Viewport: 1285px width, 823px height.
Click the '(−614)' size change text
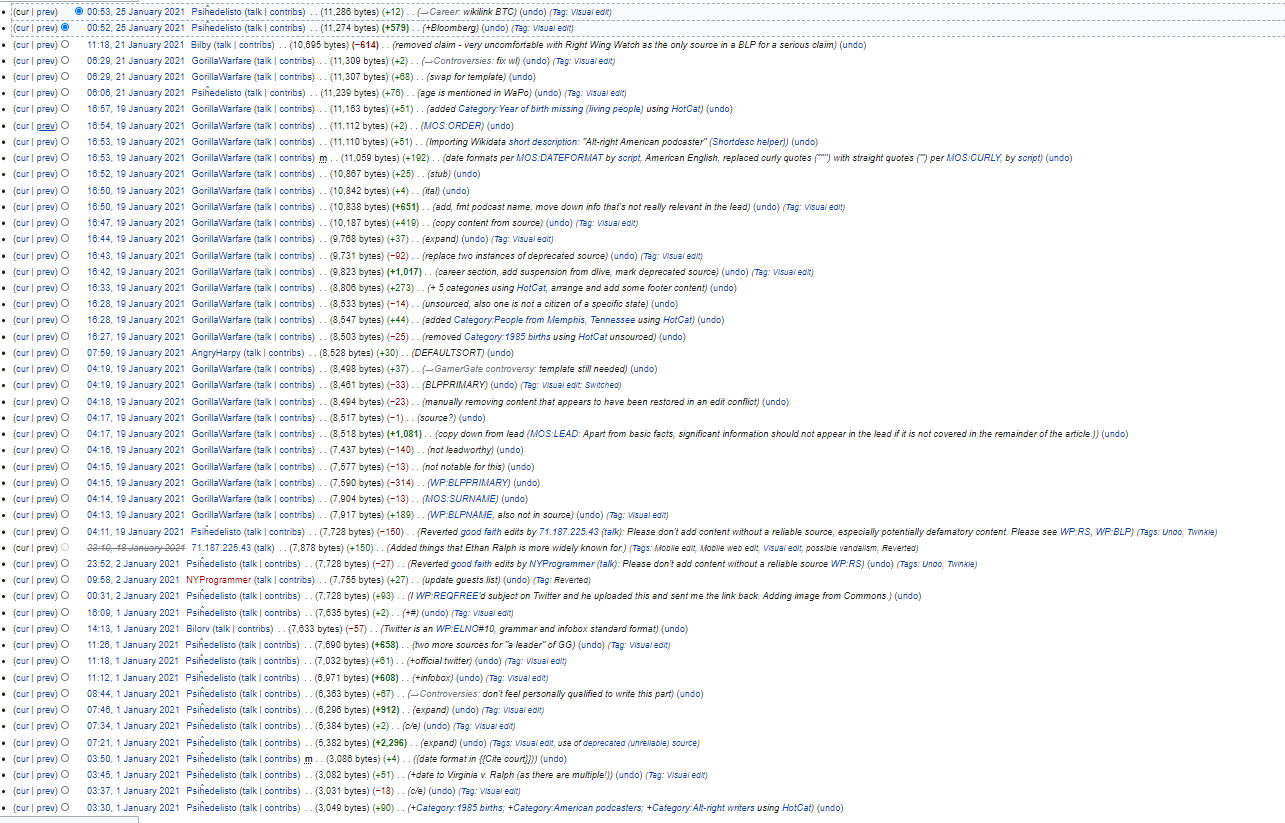pyautogui.click(x=366, y=45)
